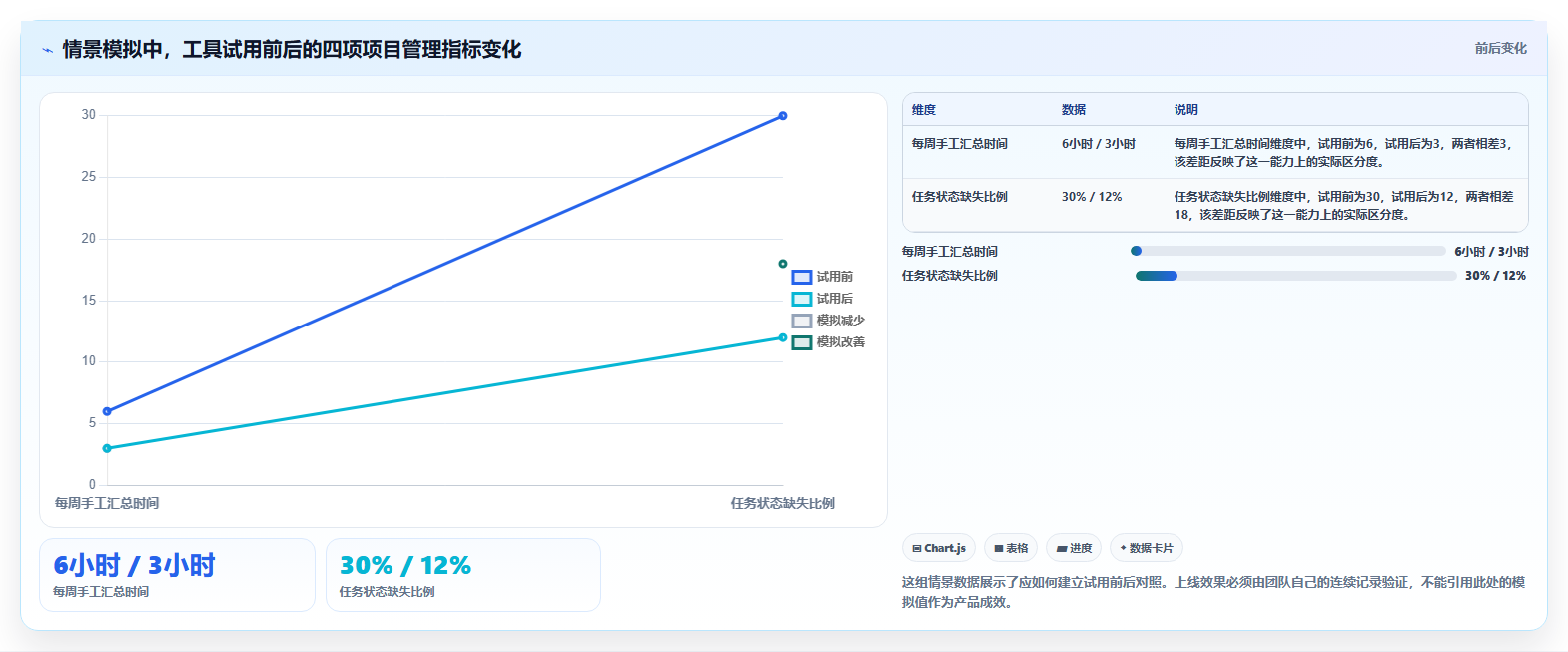
Task: Toggle the 模拟减少 legend series
Action: pyautogui.click(x=828, y=321)
